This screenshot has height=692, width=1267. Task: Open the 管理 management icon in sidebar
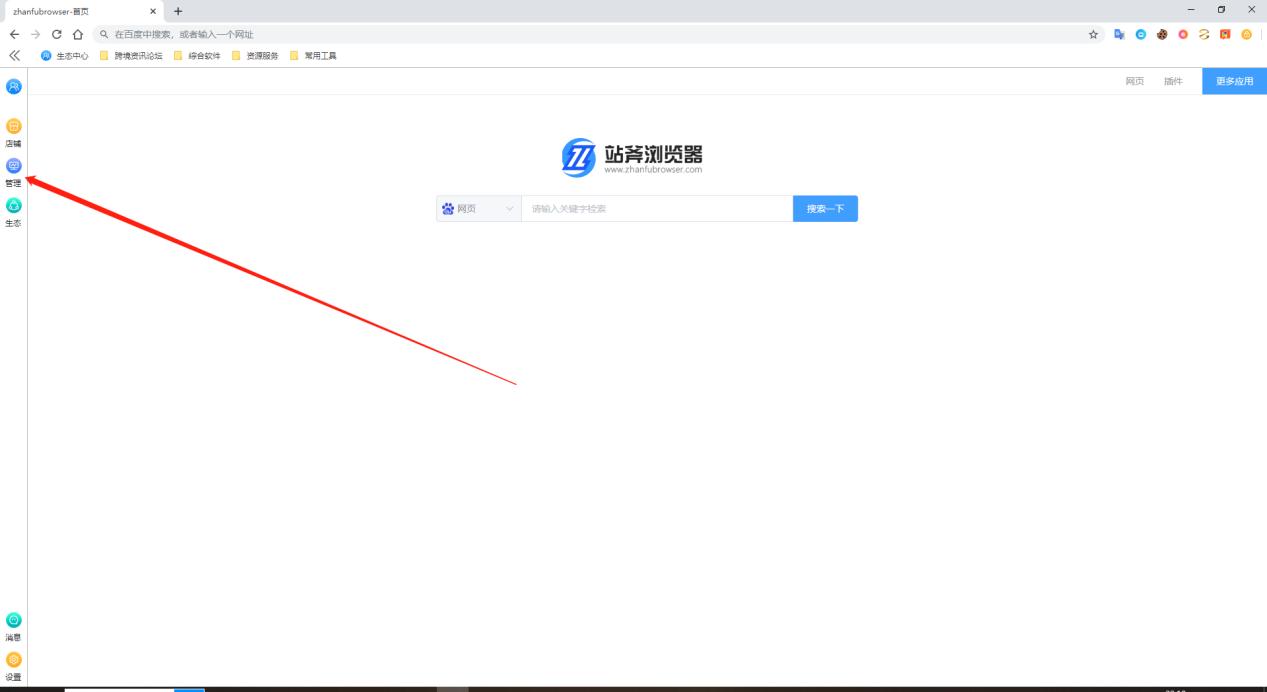13,166
